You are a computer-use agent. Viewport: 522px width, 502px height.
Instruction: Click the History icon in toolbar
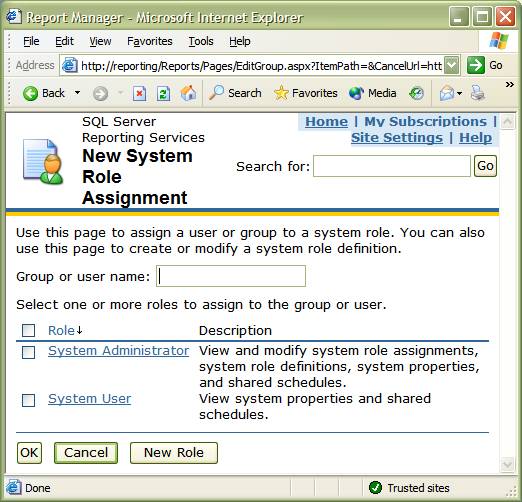(x=416, y=93)
